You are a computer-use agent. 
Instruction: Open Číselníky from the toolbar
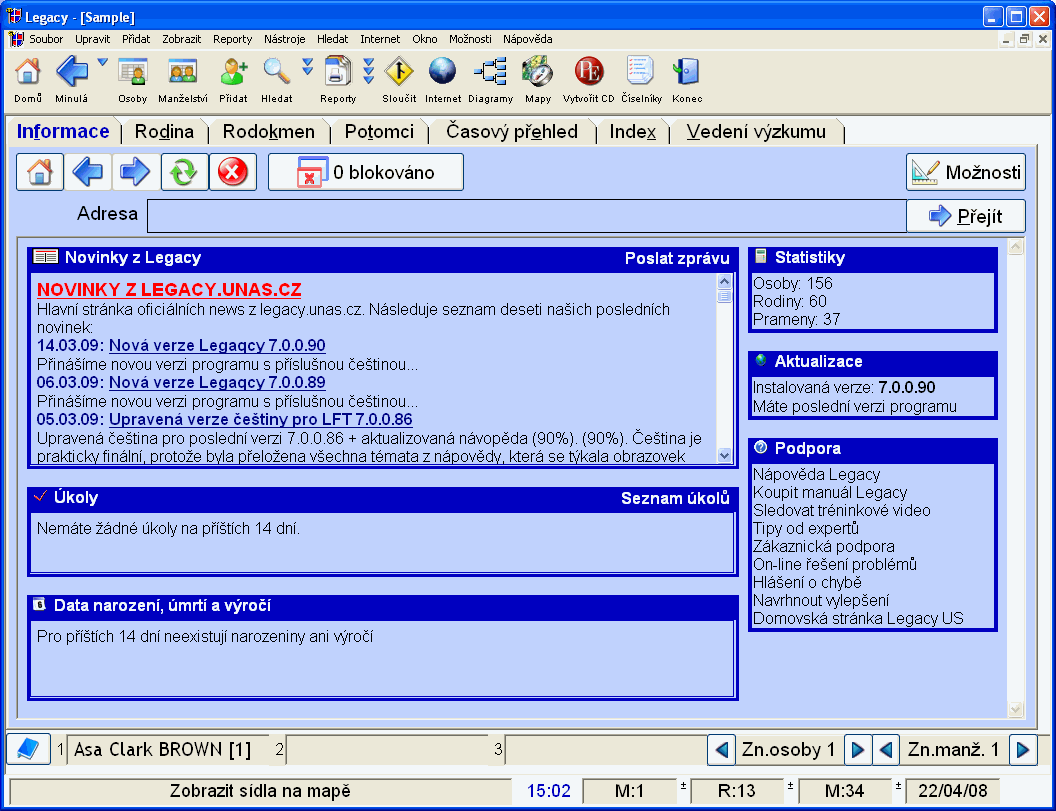[641, 72]
